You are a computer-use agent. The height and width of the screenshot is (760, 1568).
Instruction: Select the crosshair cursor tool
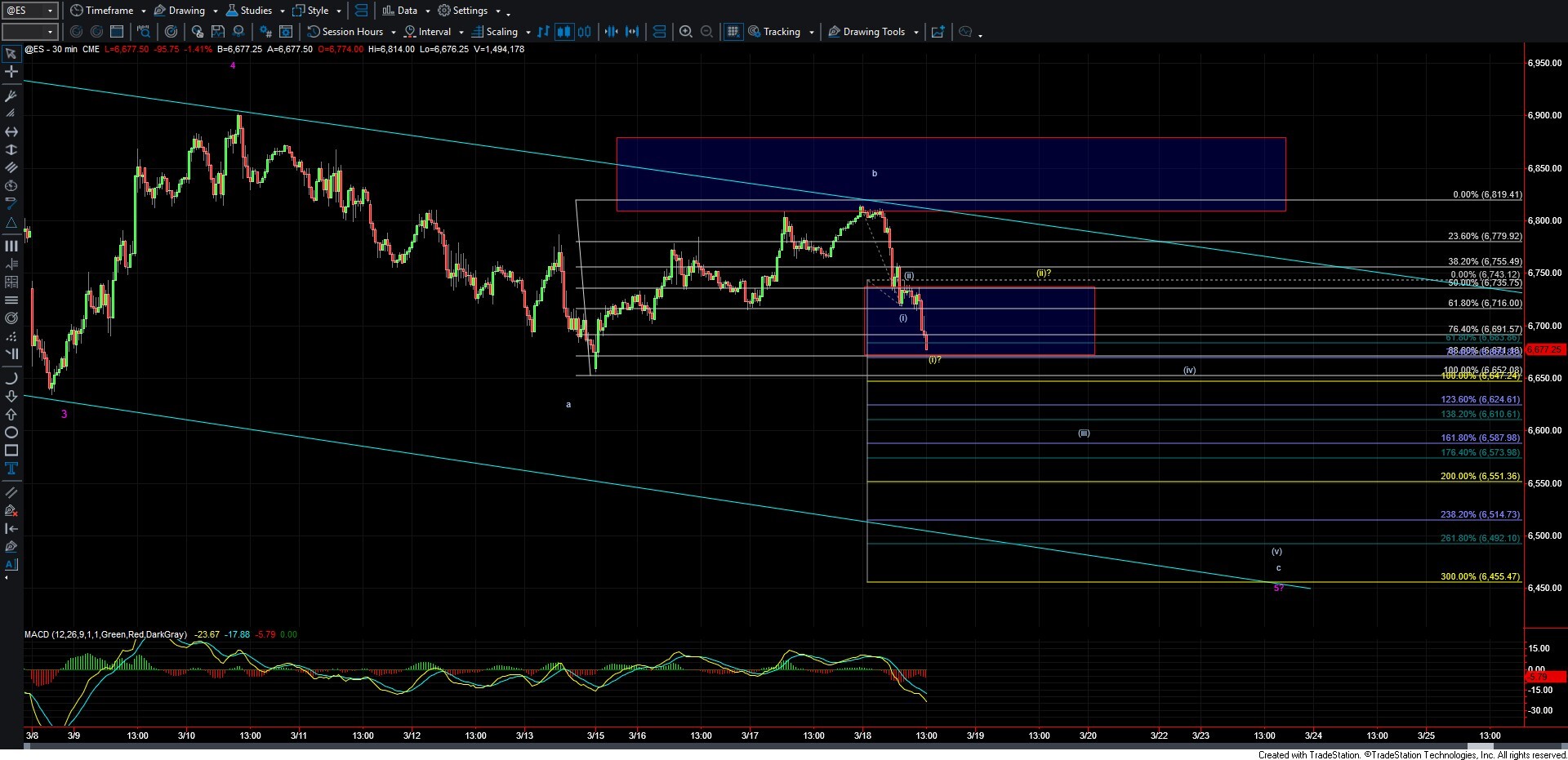pos(11,72)
